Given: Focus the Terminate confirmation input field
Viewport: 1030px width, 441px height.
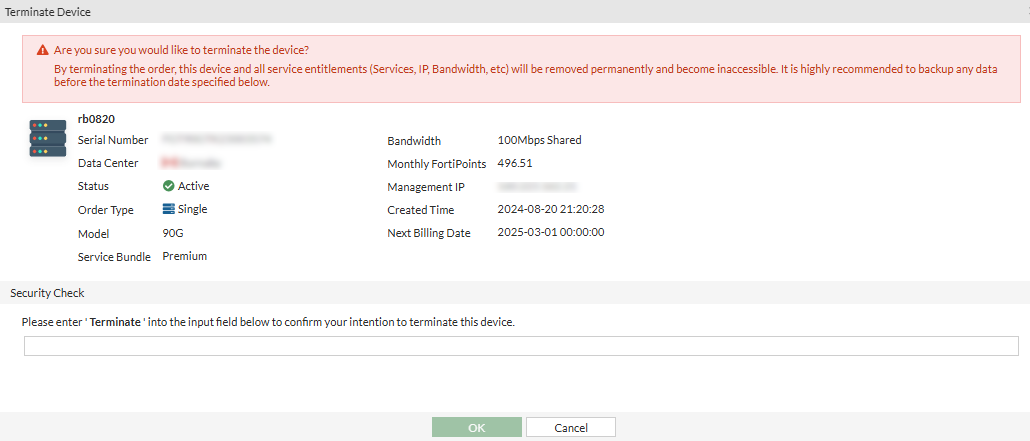Looking at the screenshot, I should 521,346.
